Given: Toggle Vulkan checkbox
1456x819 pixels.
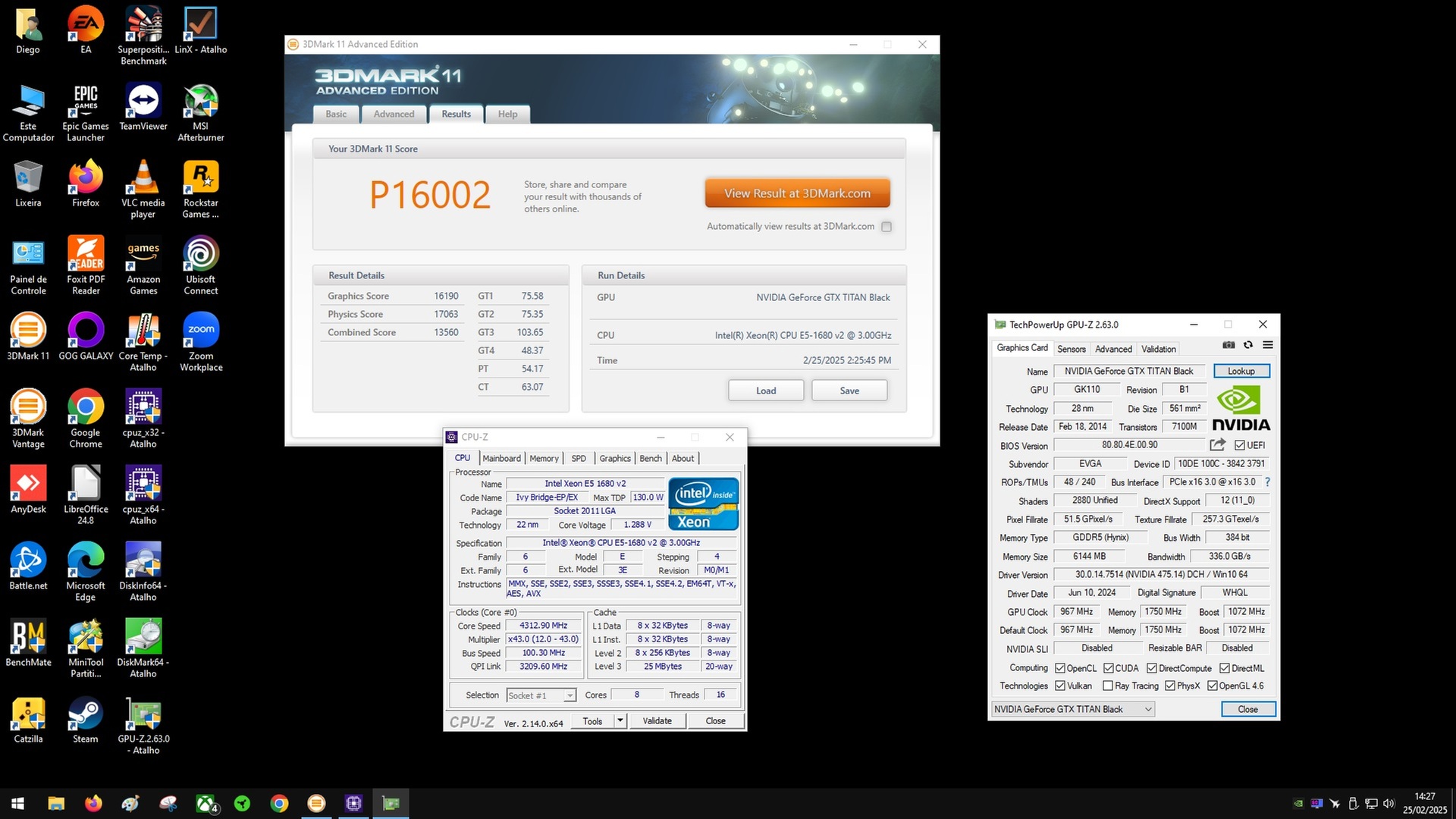Looking at the screenshot, I should [1060, 686].
